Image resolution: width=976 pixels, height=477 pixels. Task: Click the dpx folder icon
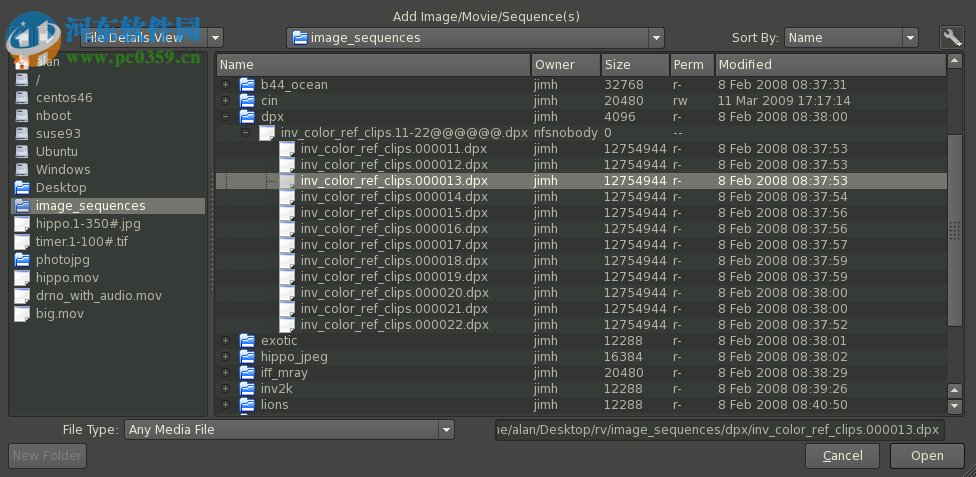click(247, 117)
